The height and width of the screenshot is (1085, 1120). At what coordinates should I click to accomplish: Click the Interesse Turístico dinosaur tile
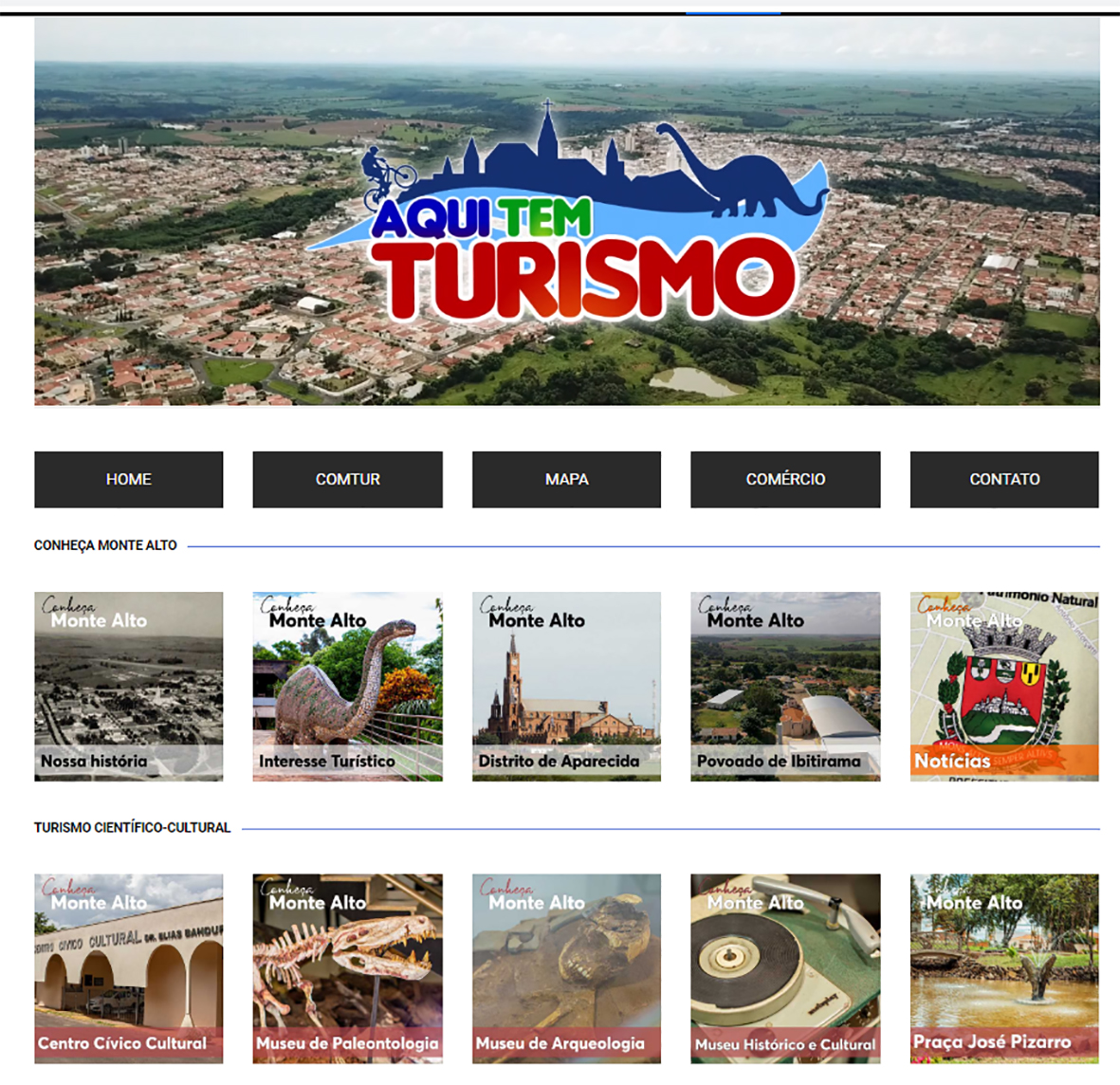347,687
